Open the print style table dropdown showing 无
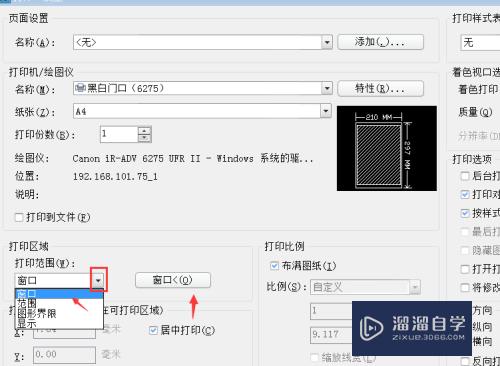This screenshot has height=366, width=500. point(480,42)
